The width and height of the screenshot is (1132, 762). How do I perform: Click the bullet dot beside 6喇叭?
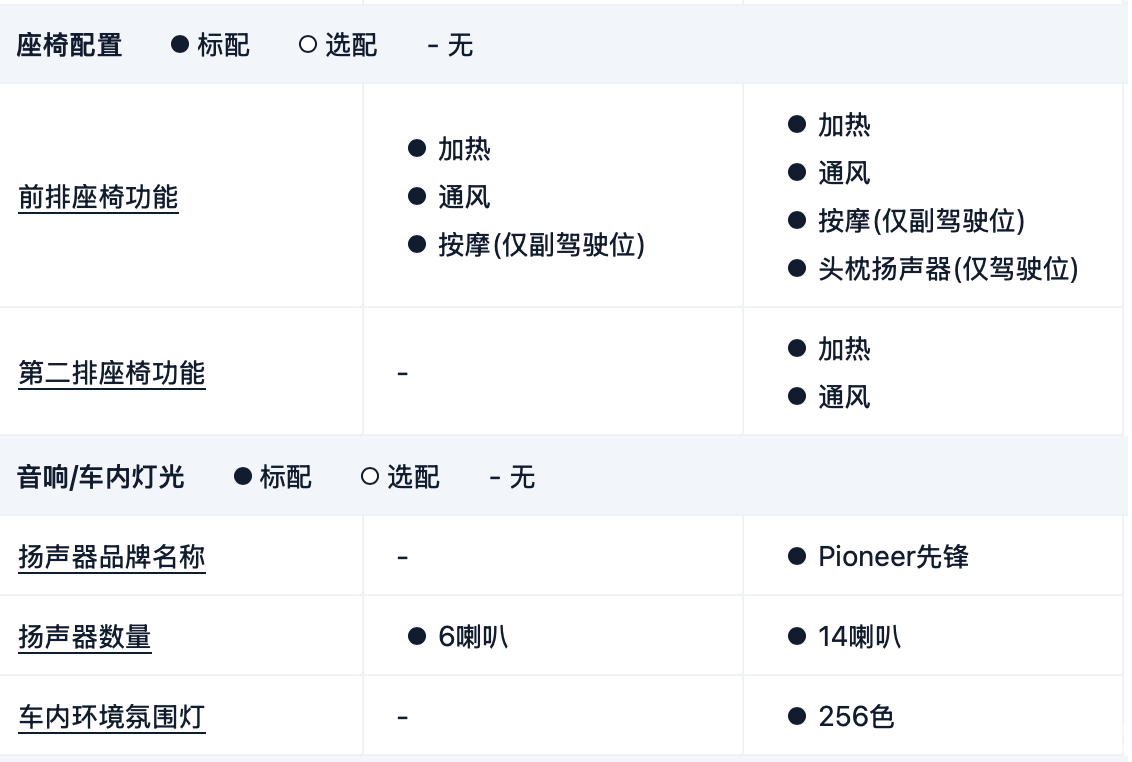pyautogui.click(x=417, y=636)
